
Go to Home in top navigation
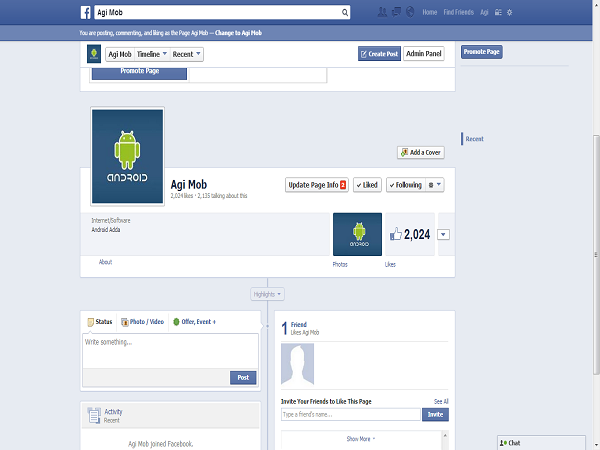pyautogui.click(x=430, y=12)
